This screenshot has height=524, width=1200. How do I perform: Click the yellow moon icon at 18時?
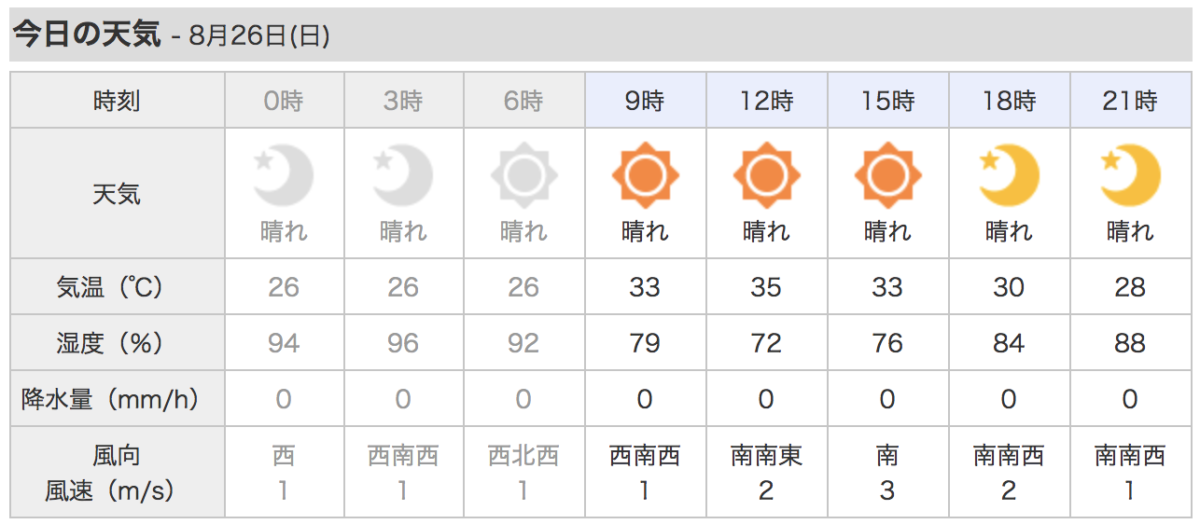(x=1009, y=176)
